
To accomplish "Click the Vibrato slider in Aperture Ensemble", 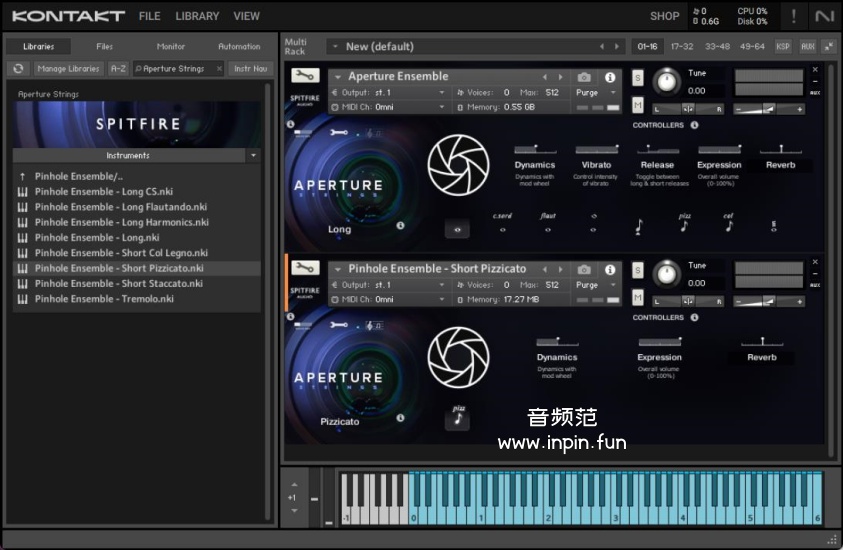I will (x=596, y=150).
